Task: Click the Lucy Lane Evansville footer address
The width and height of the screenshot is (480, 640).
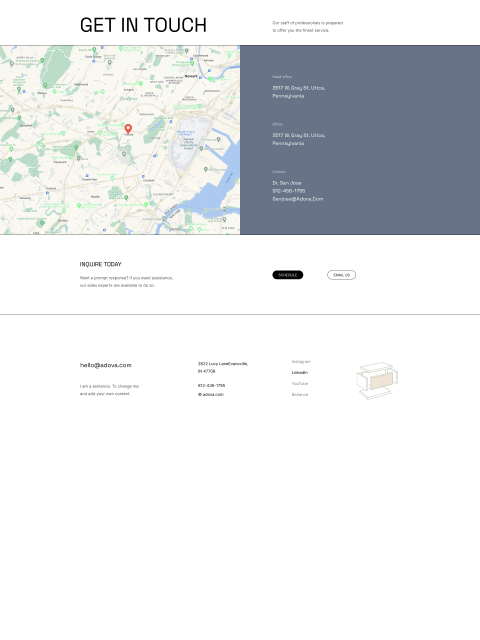Action: 223,367
